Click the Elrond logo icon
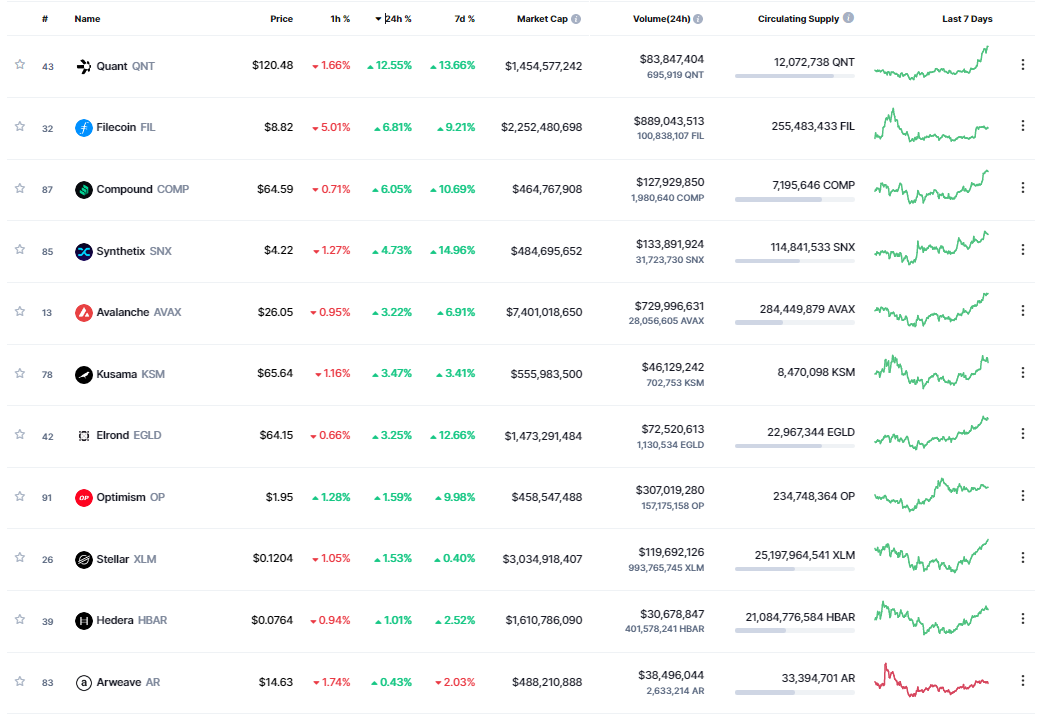1055x715 pixels. pos(83,436)
